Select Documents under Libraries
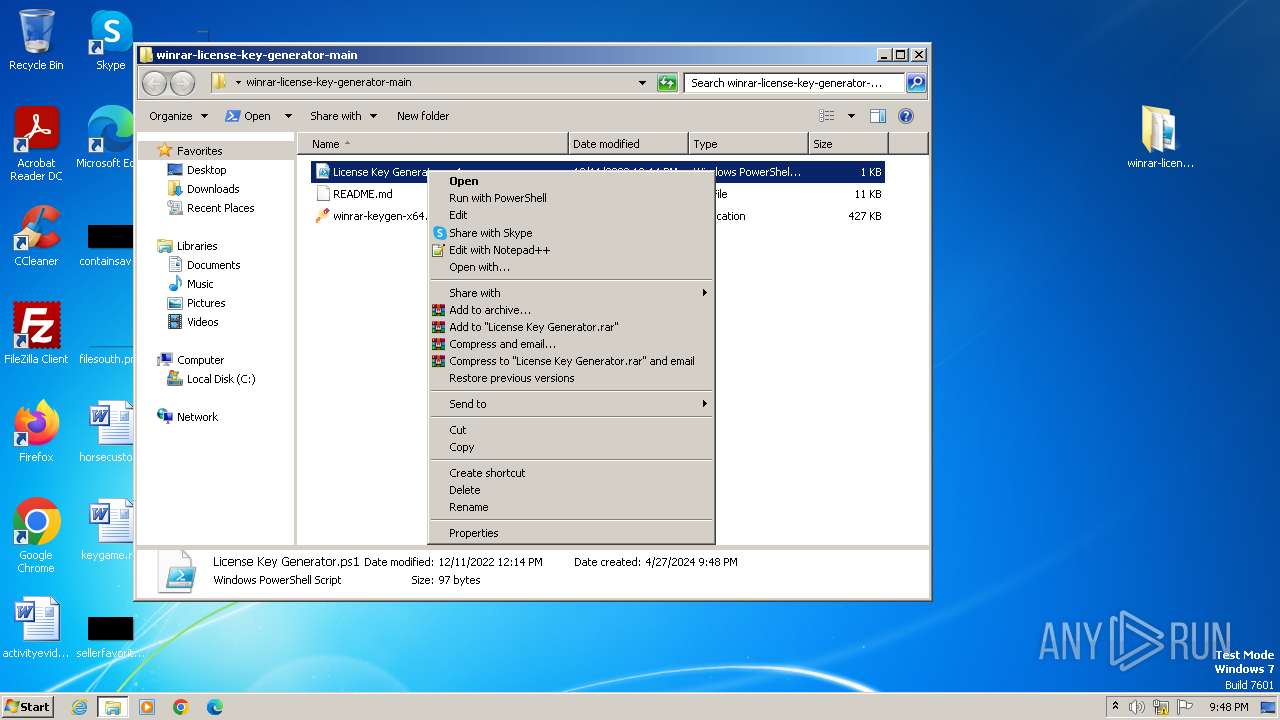The height and width of the screenshot is (720, 1280). [x=213, y=265]
